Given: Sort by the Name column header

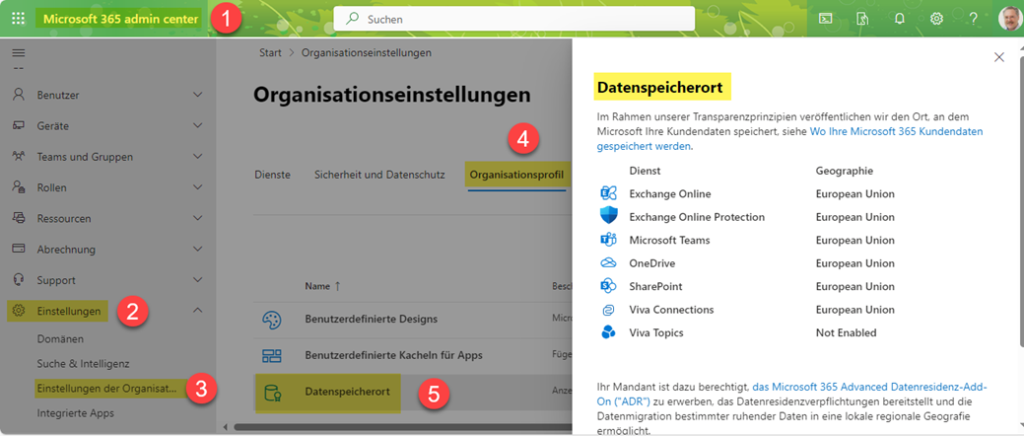Looking at the screenshot, I should [323, 286].
